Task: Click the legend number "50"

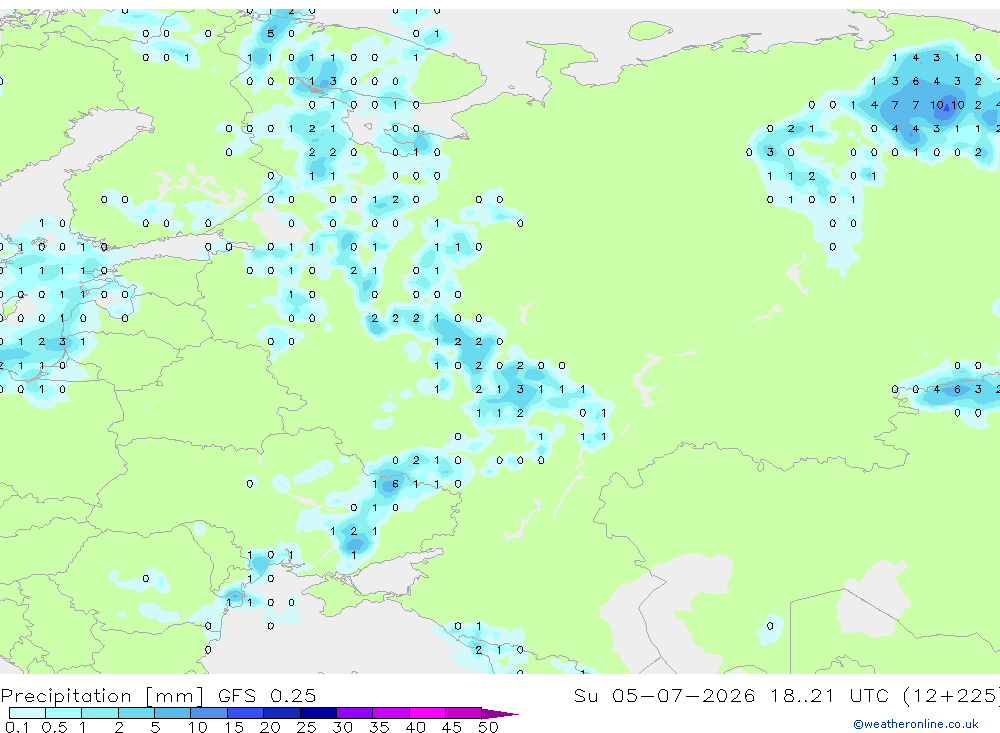Action: [488, 727]
